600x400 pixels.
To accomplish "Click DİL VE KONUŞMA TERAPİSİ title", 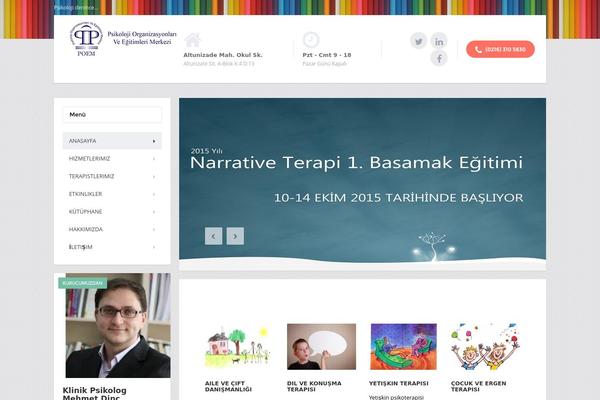I will coord(314,386).
